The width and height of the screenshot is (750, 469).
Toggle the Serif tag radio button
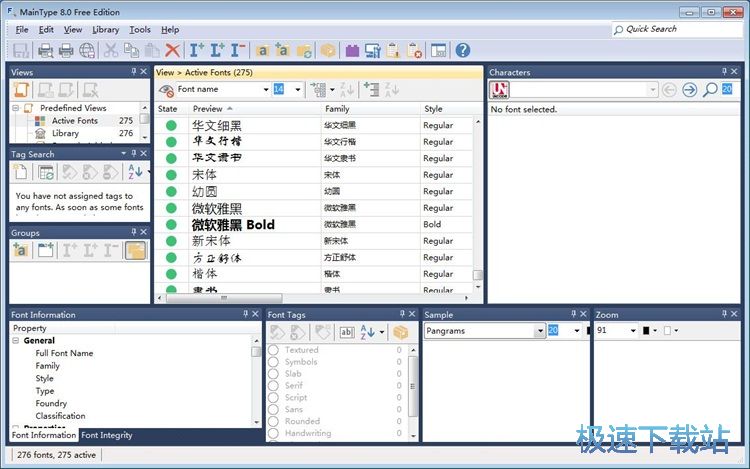click(x=273, y=386)
